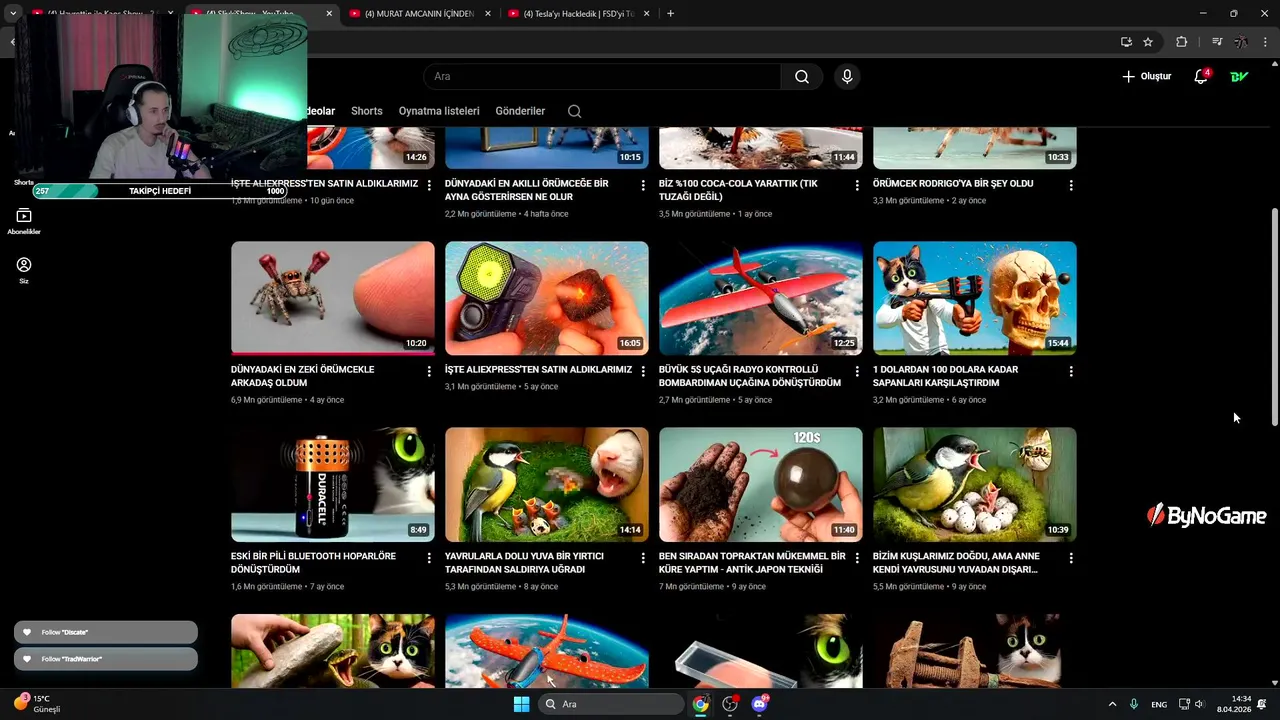Viewport: 1280px width, 720px height.
Task: Open Windows Start menu
Action: click(x=521, y=704)
